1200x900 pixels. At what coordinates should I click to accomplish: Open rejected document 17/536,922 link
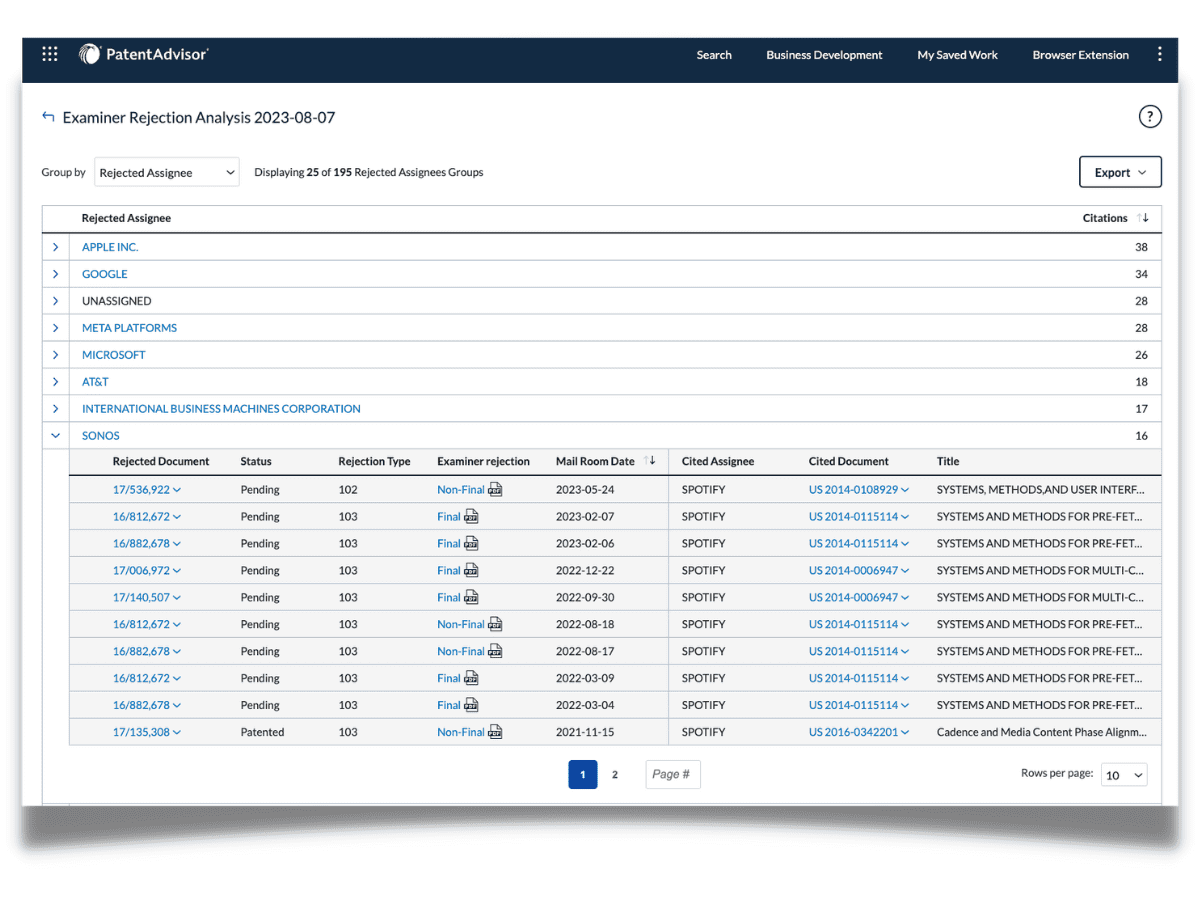[x=141, y=490]
